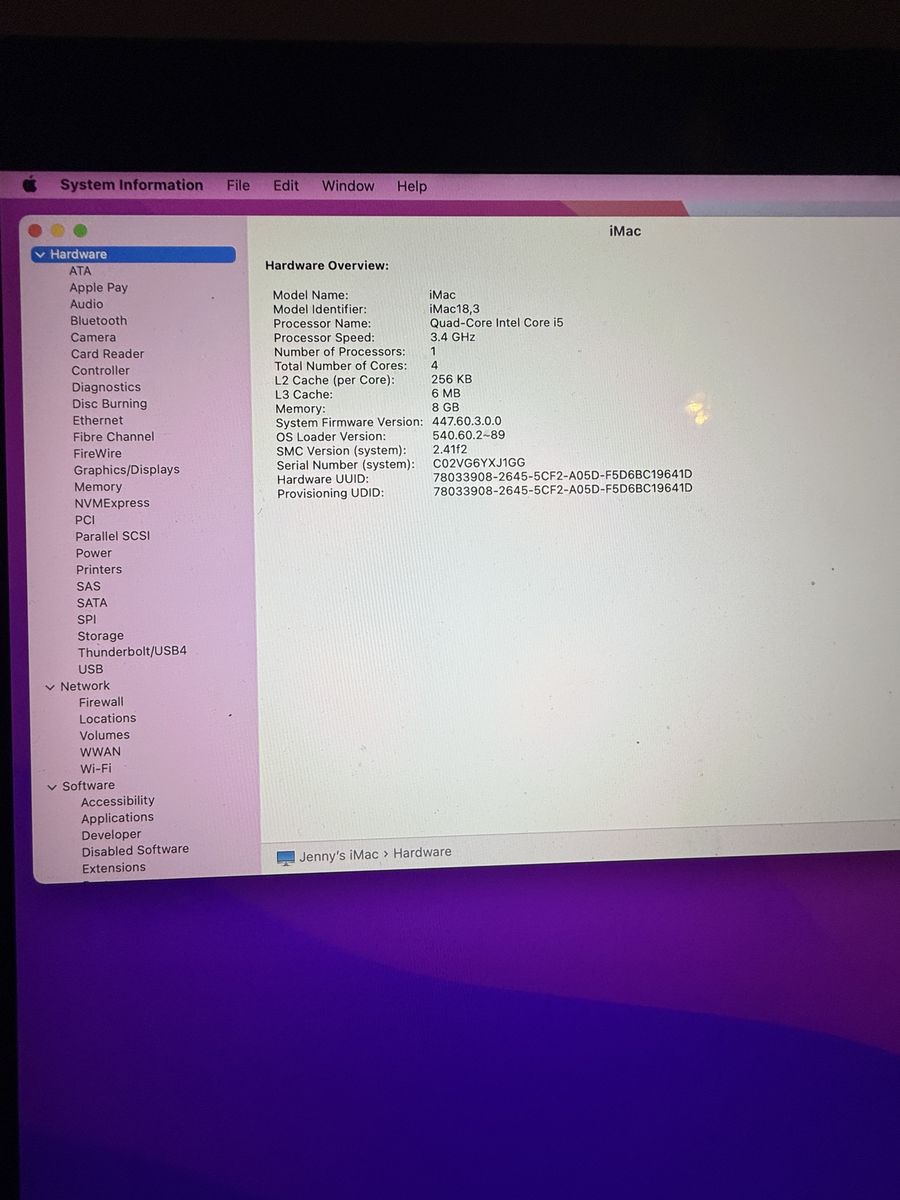The image size is (900, 1200).
Task: Click processor name Quad-Core Intel Core i5
Action: pos(497,323)
